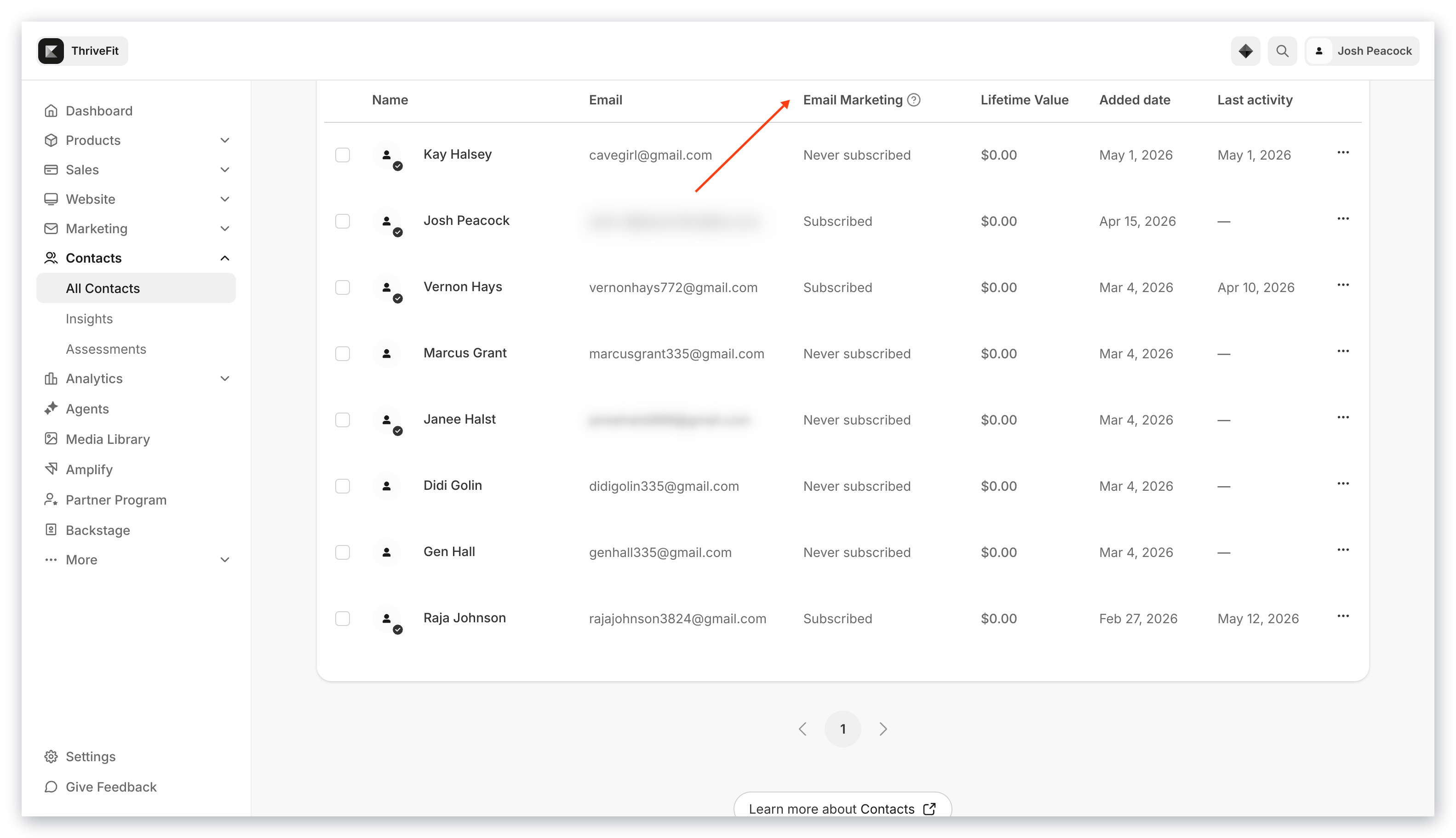Open Kay Halsey row three-dot menu
The height and width of the screenshot is (838, 1456).
pos(1342,153)
